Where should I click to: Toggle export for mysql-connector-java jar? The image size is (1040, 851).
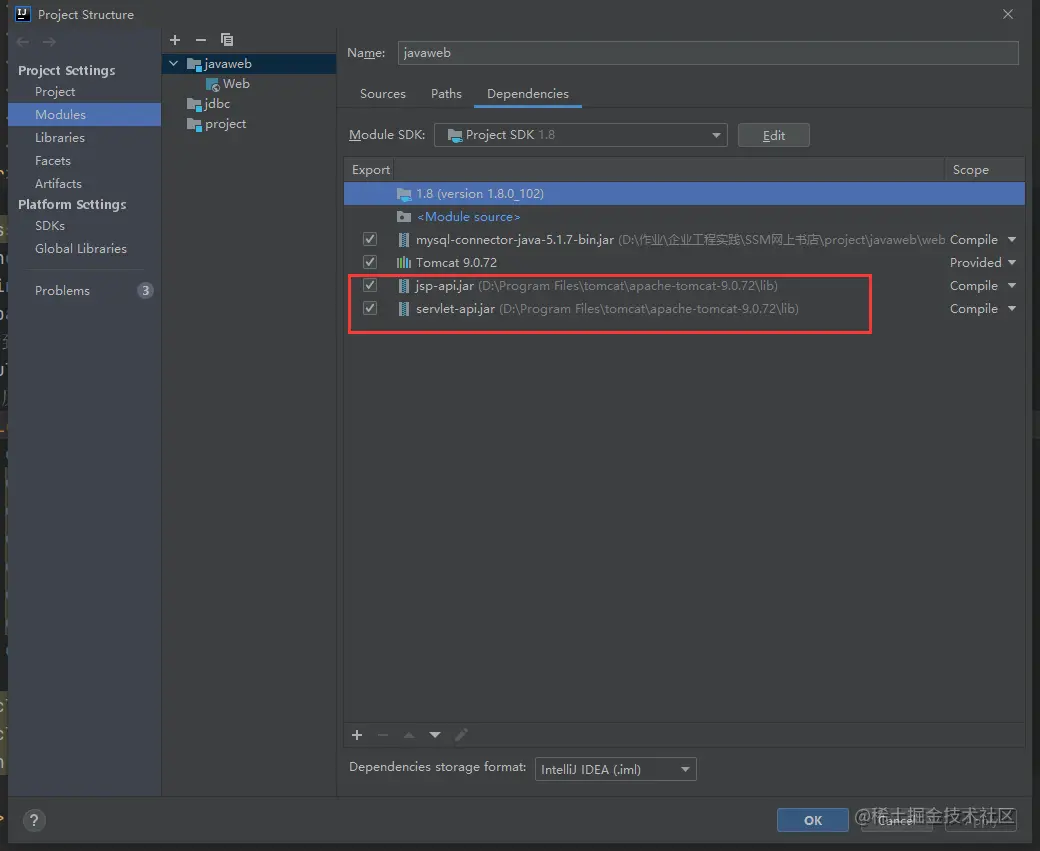tap(369, 239)
